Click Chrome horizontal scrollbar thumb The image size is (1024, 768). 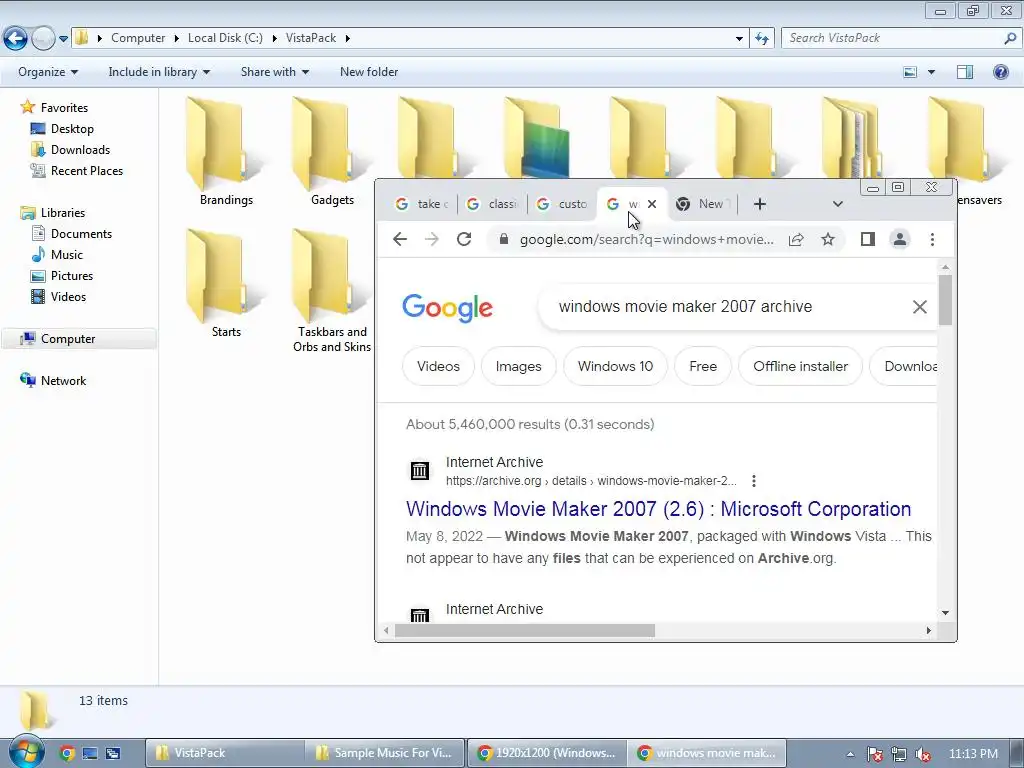[524, 631]
